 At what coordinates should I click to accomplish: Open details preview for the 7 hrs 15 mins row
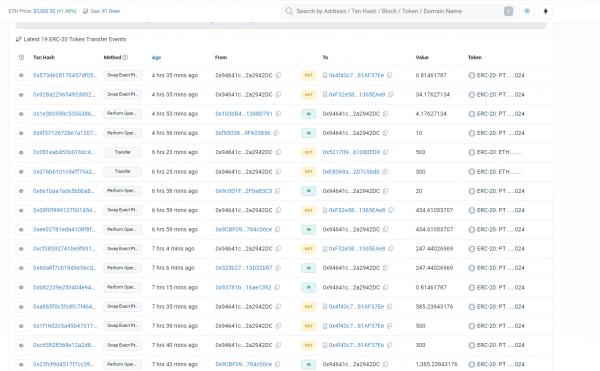point(21,287)
